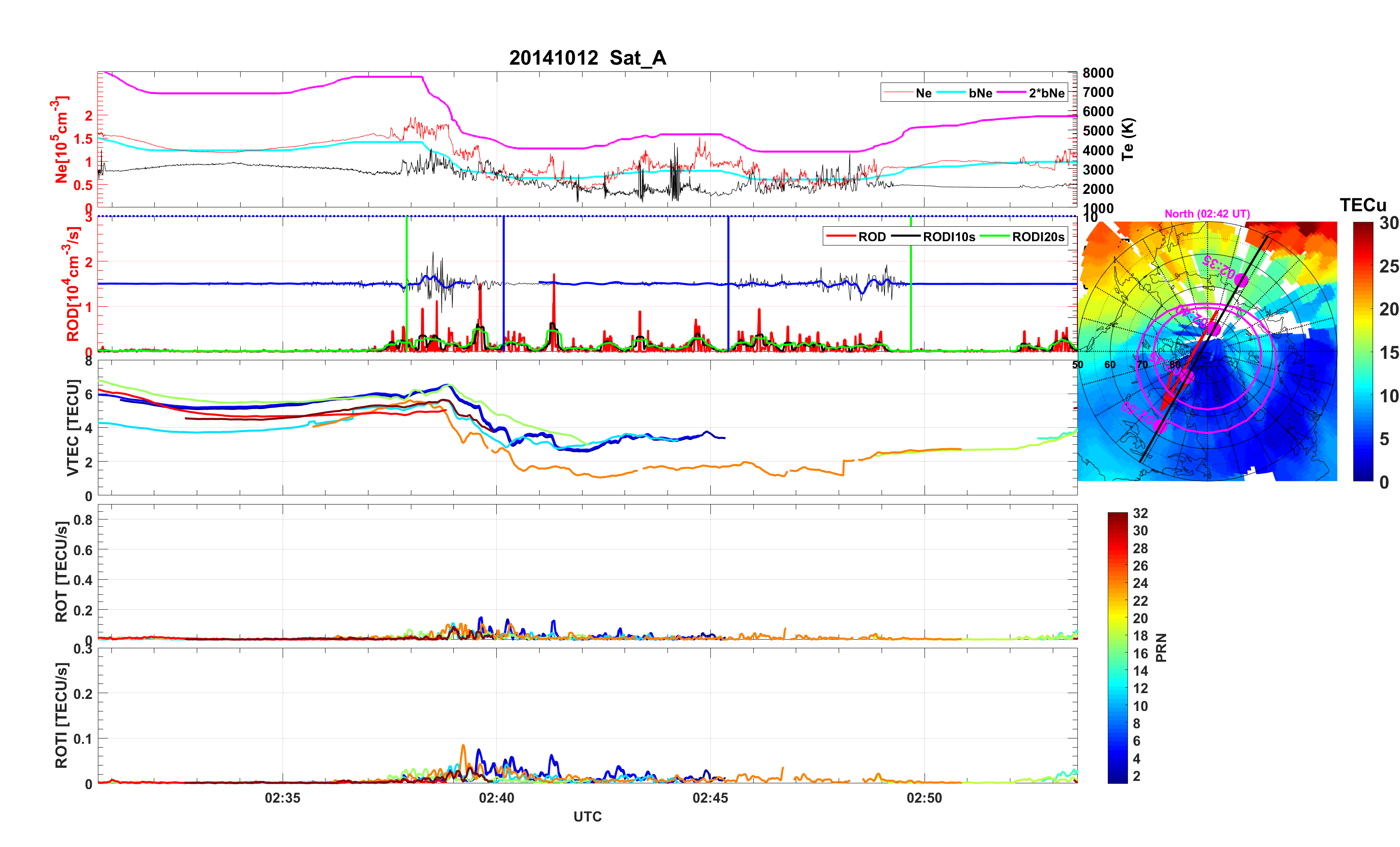Click the UTC x-axis label
The width and height of the screenshot is (1400, 847).
click(587, 816)
